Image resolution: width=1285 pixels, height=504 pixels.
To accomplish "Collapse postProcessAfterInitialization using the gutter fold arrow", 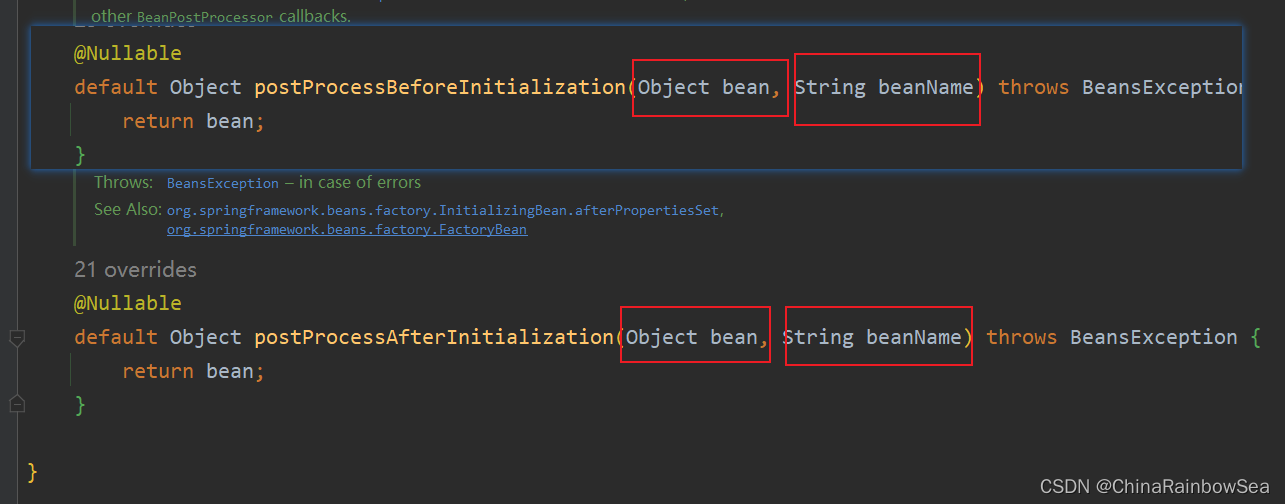I will point(17,338).
